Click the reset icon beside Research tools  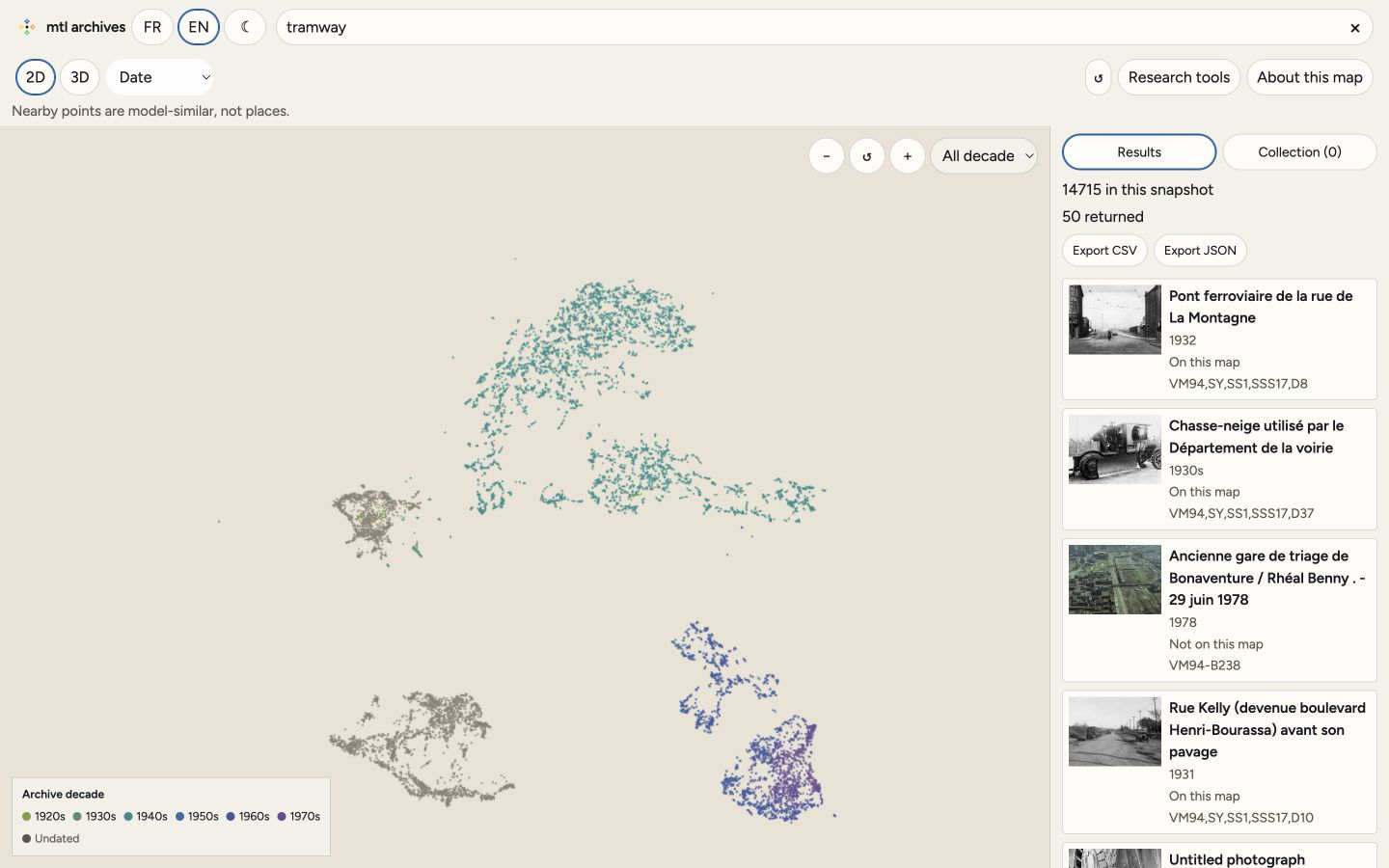(x=1098, y=77)
